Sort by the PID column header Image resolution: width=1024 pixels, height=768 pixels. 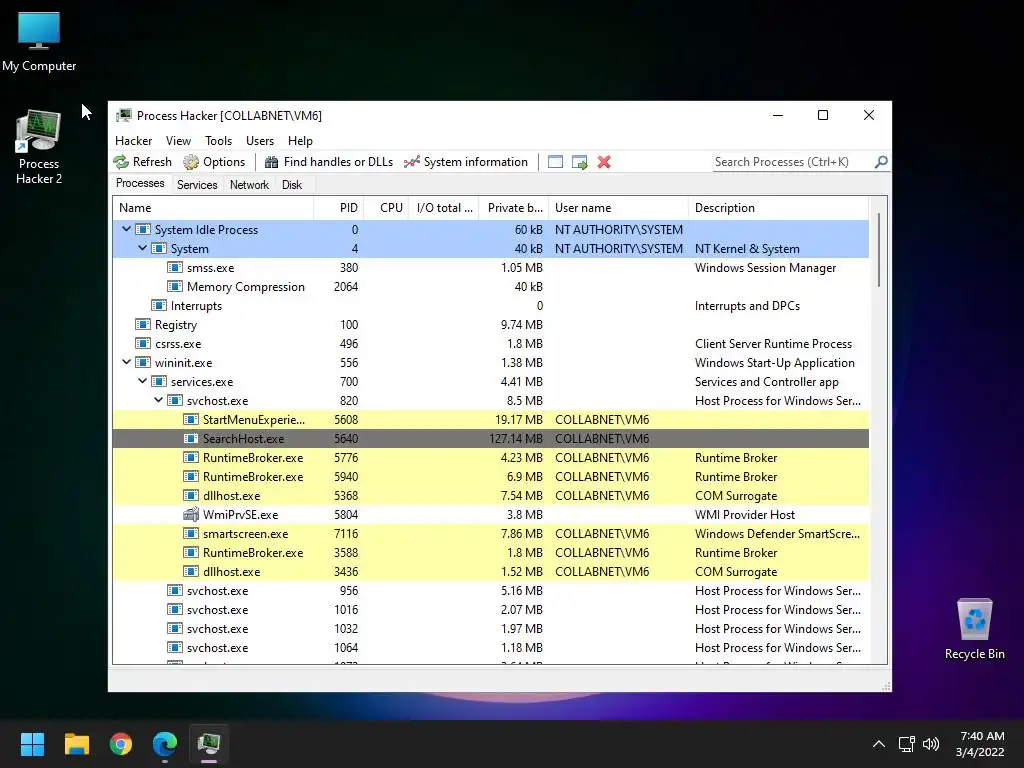[338, 208]
